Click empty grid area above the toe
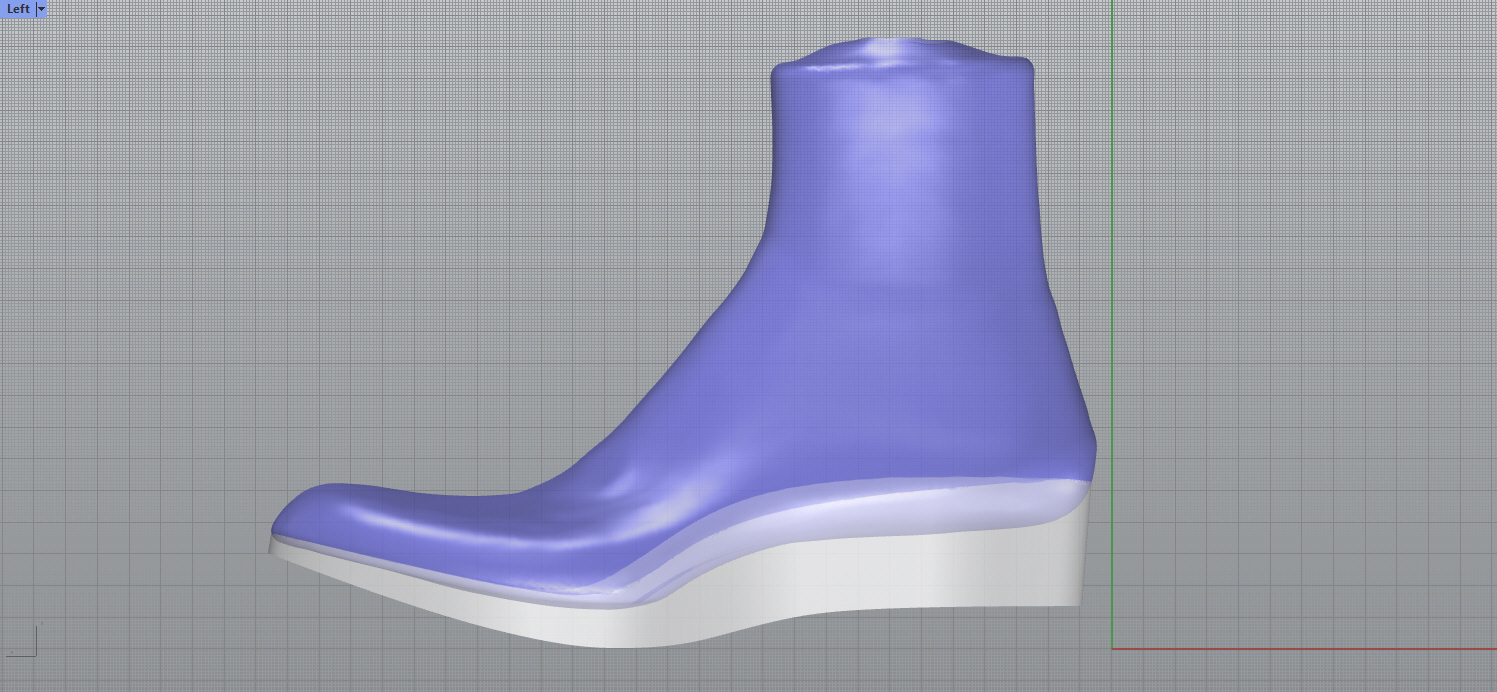Image resolution: width=1497 pixels, height=692 pixels. (x=350, y=300)
